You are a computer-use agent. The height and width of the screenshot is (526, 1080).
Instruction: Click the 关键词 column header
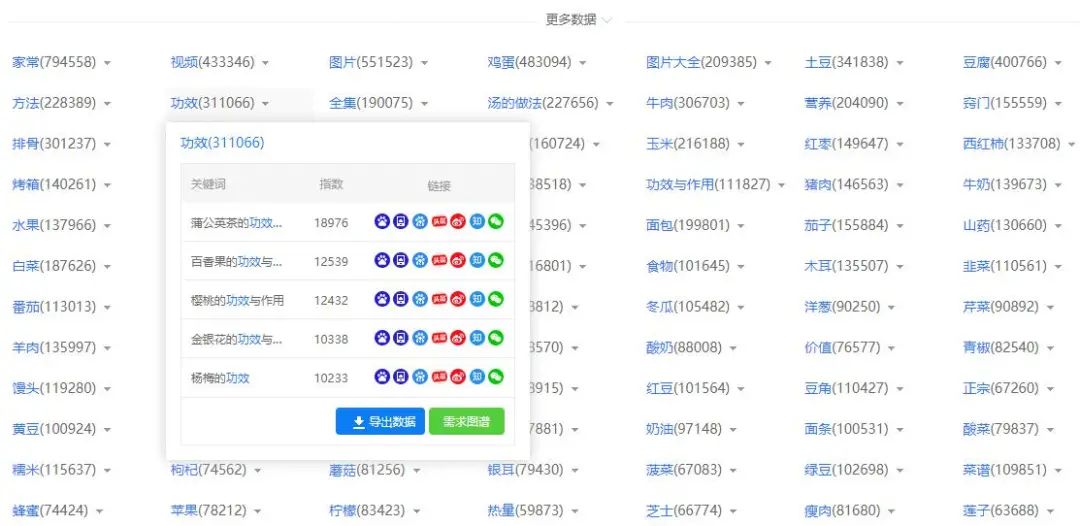coord(208,184)
